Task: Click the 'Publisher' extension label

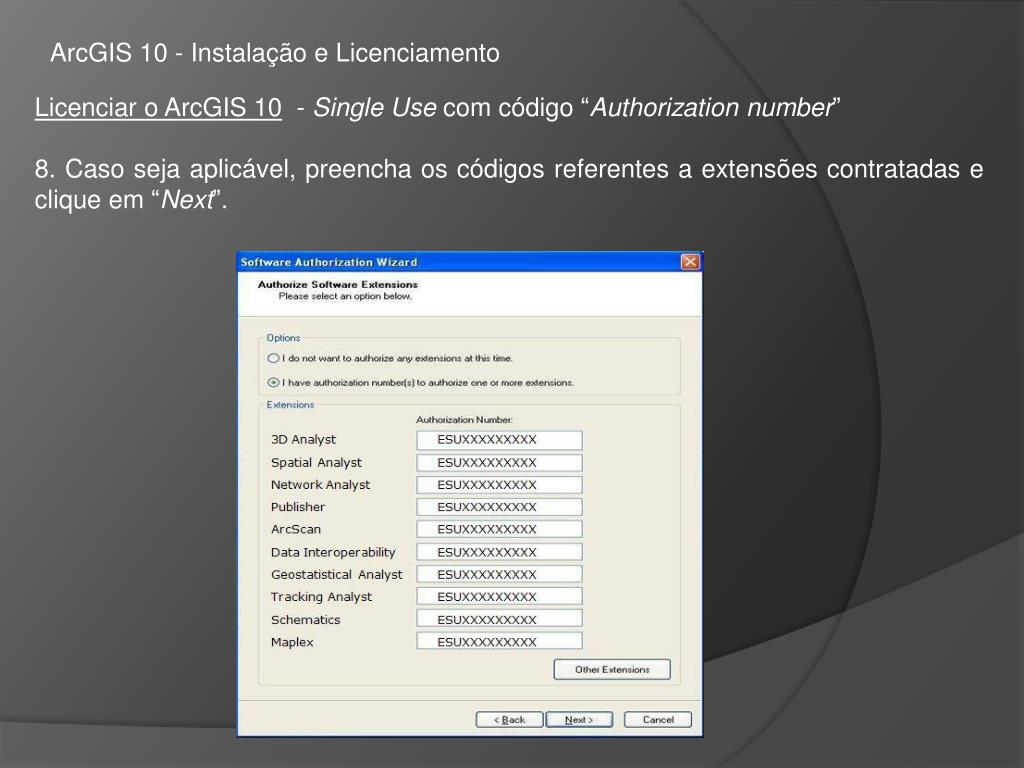Action: point(298,507)
